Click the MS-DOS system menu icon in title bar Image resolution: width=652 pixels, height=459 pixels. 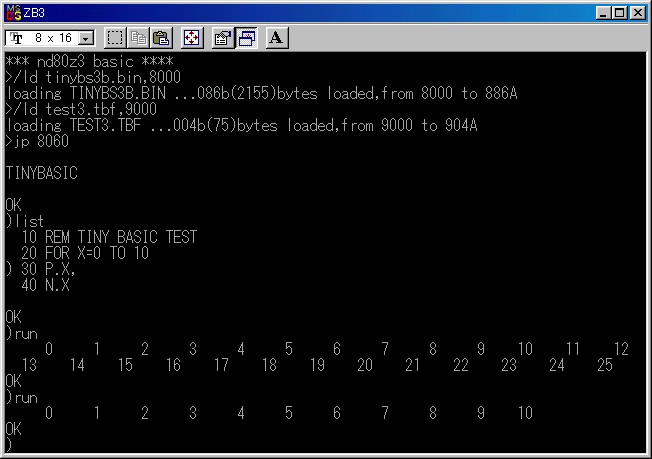pos(13,13)
